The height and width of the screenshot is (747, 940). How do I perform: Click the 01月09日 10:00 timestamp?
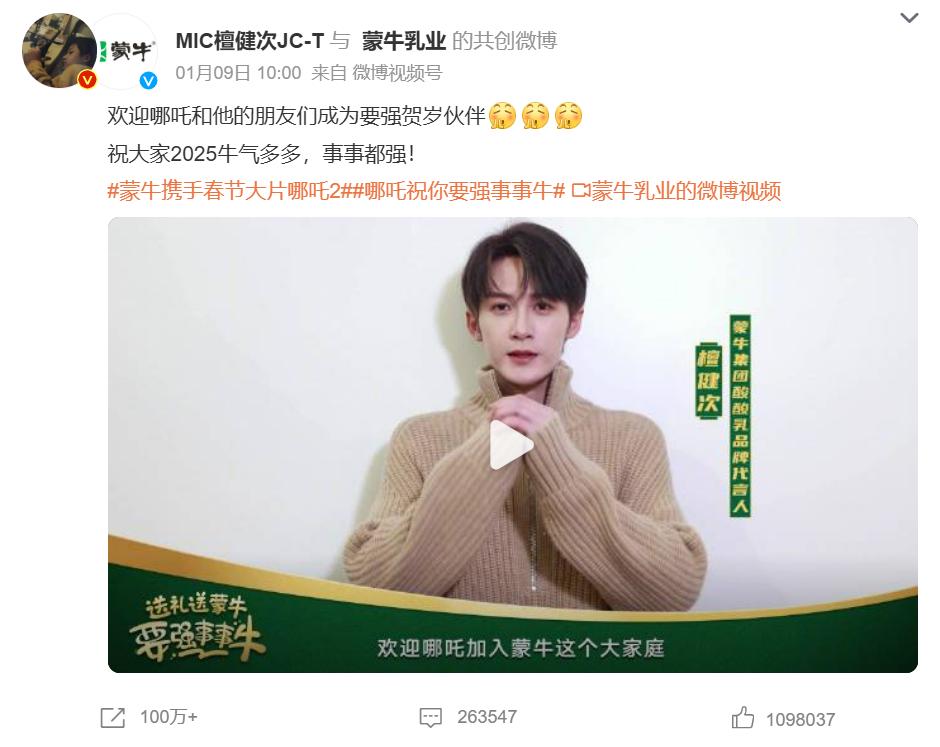click(x=238, y=73)
